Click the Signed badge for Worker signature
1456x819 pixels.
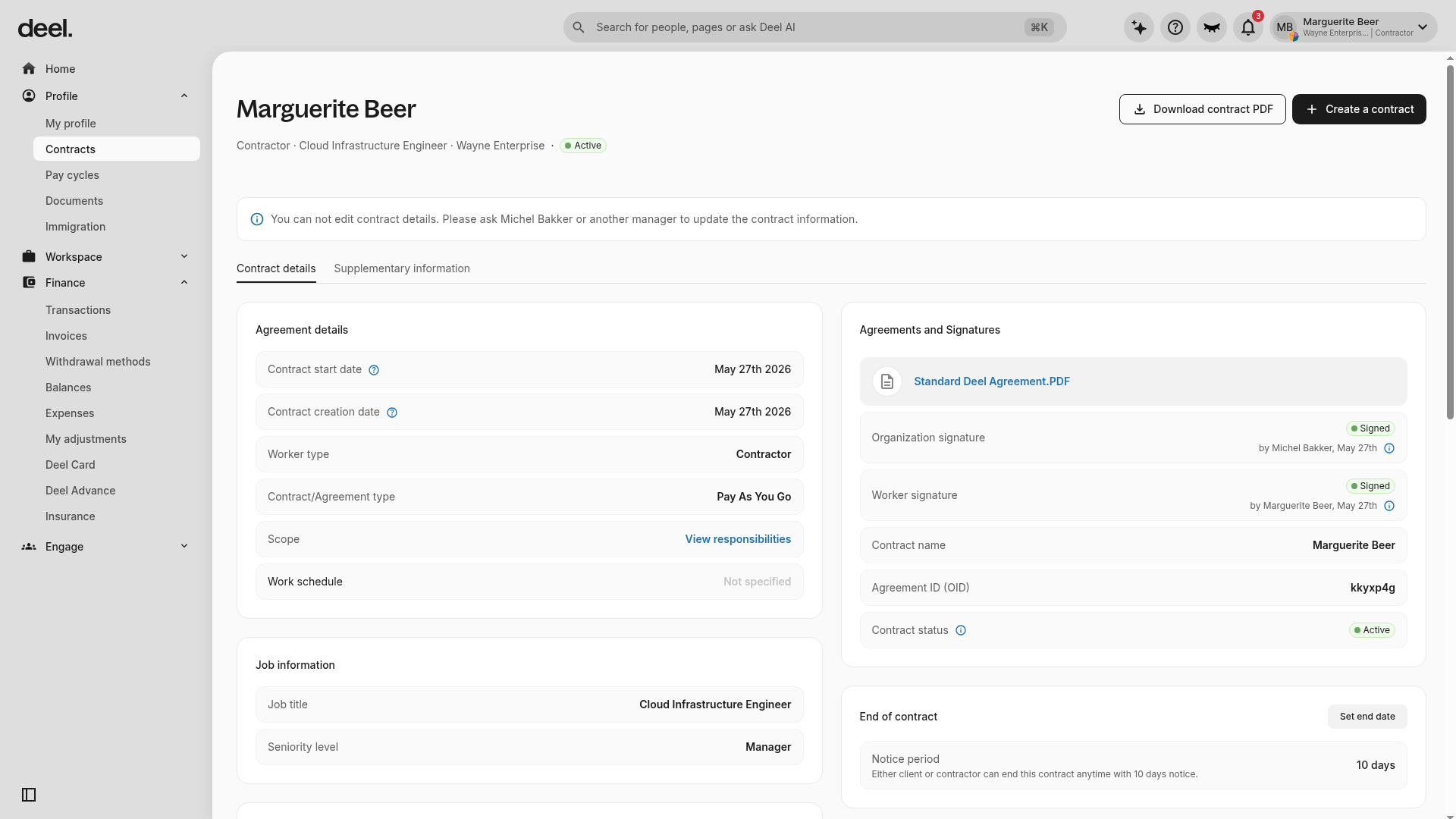pyautogui.click(x=1370, y=486)
